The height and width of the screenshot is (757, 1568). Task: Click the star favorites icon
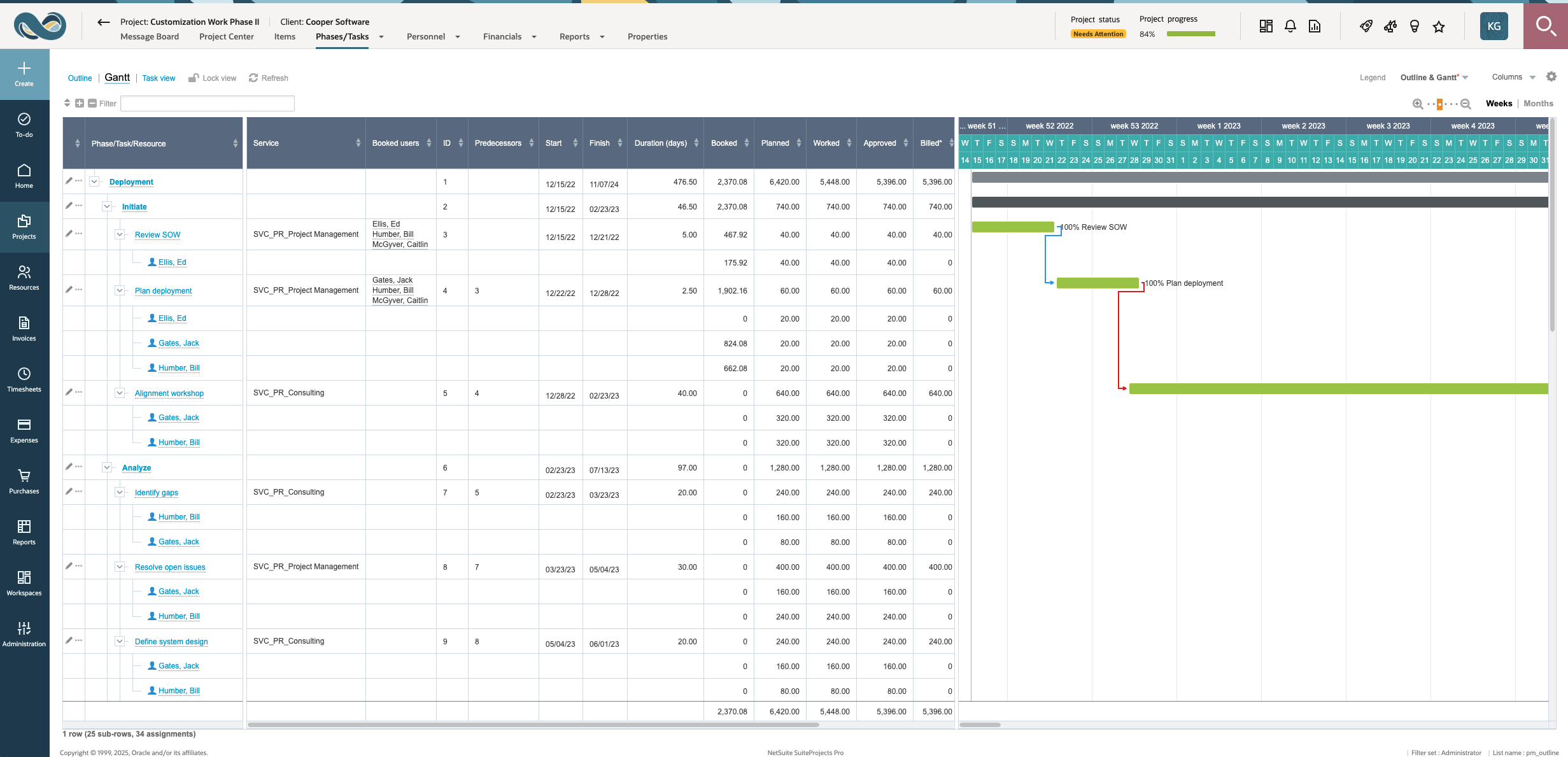tap(1438, 26)
